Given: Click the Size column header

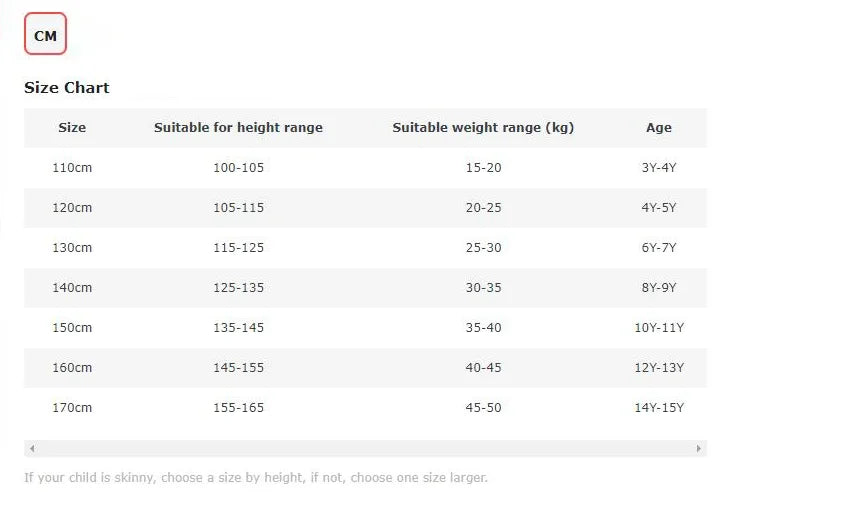Looking at the screenshot, I should click(72, 128).
